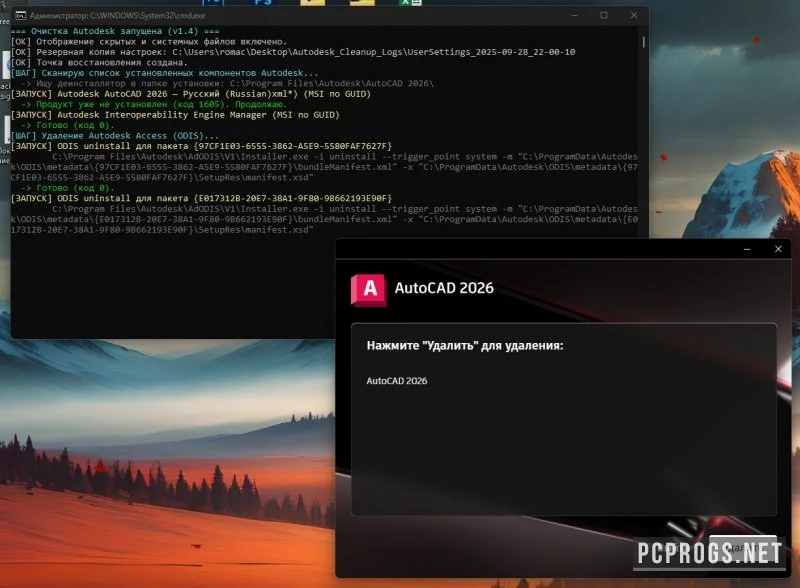Click line 'Продукт уже не установлен (код 1605)'
The image size is (800, 588).
[154, 105]
